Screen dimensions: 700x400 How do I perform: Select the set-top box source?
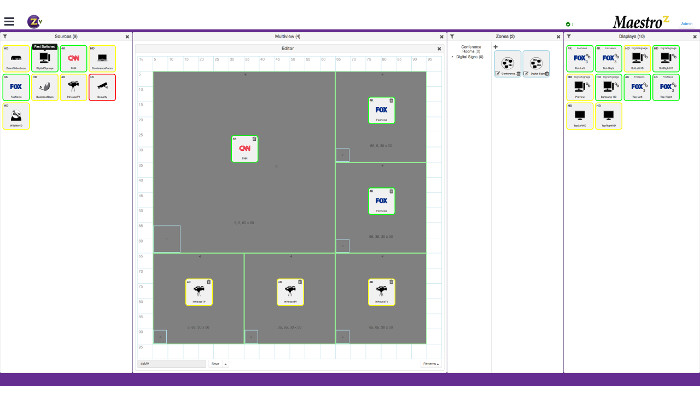(x=16, y=58)
